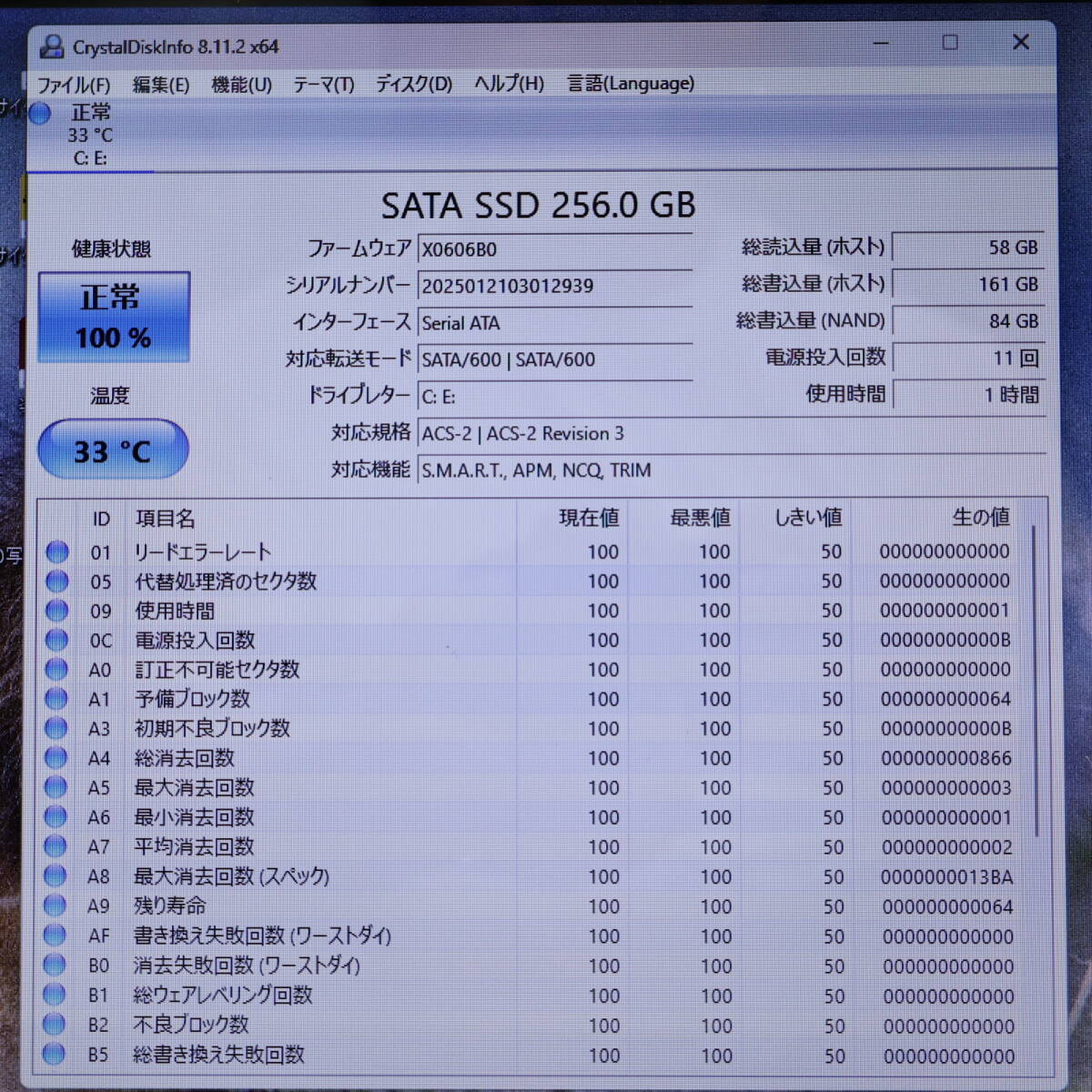Click the host reads value 58 GB

(968, 248)
